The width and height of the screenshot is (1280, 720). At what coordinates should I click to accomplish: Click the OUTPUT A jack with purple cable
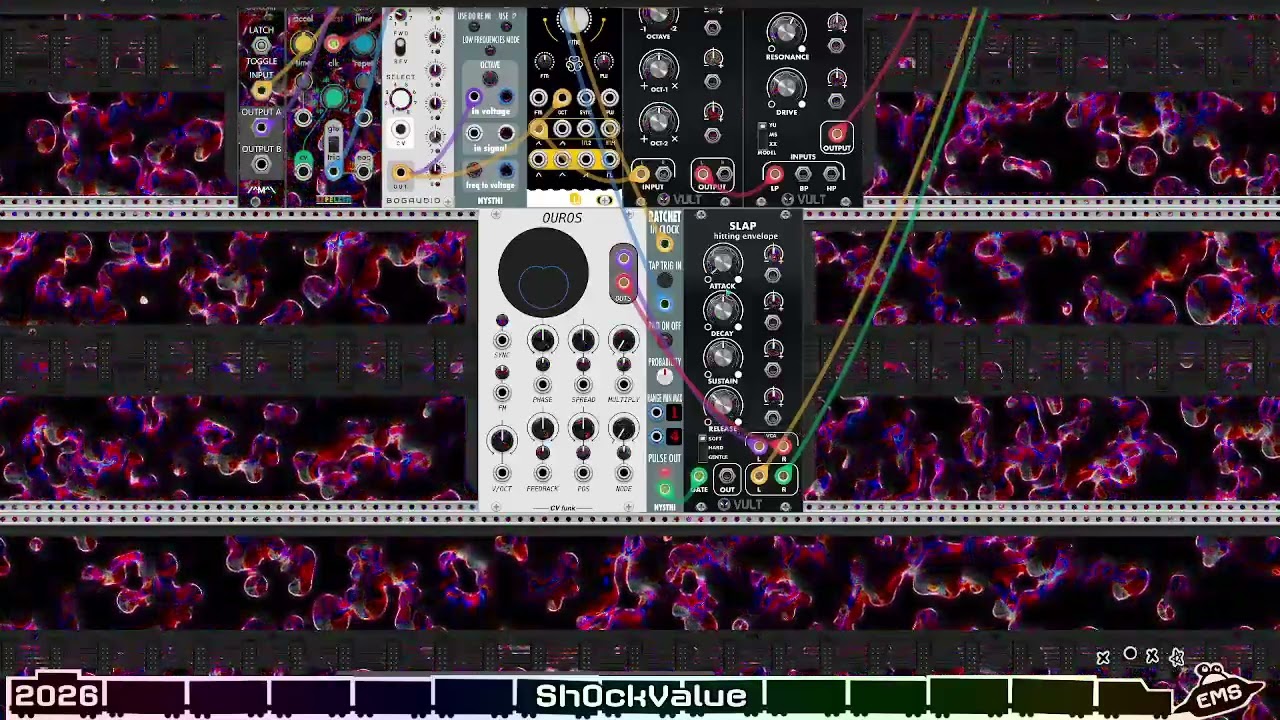261,128
